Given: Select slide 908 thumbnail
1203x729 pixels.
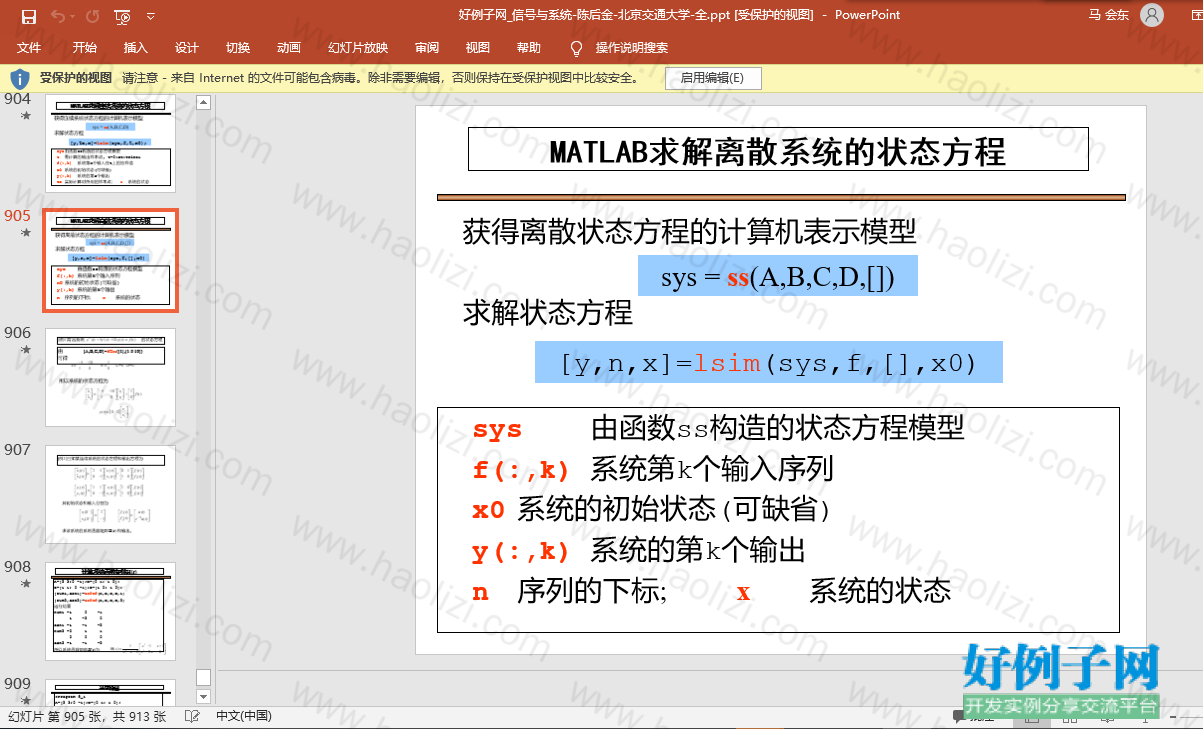Looking at the screenshot, I should pyautogui.click(x=110, y=611).
